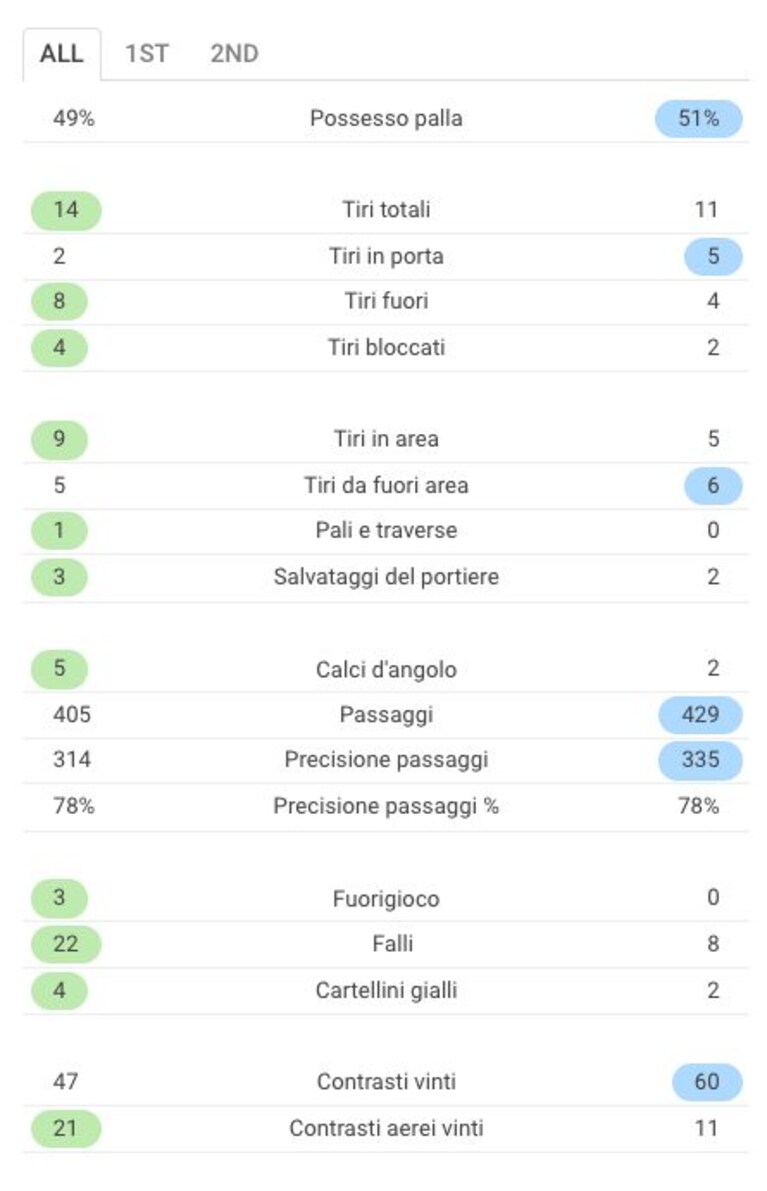Click the 60 Contrasti vinti blue badge
767x1191 pixels.
click(x=707, y=1082)
